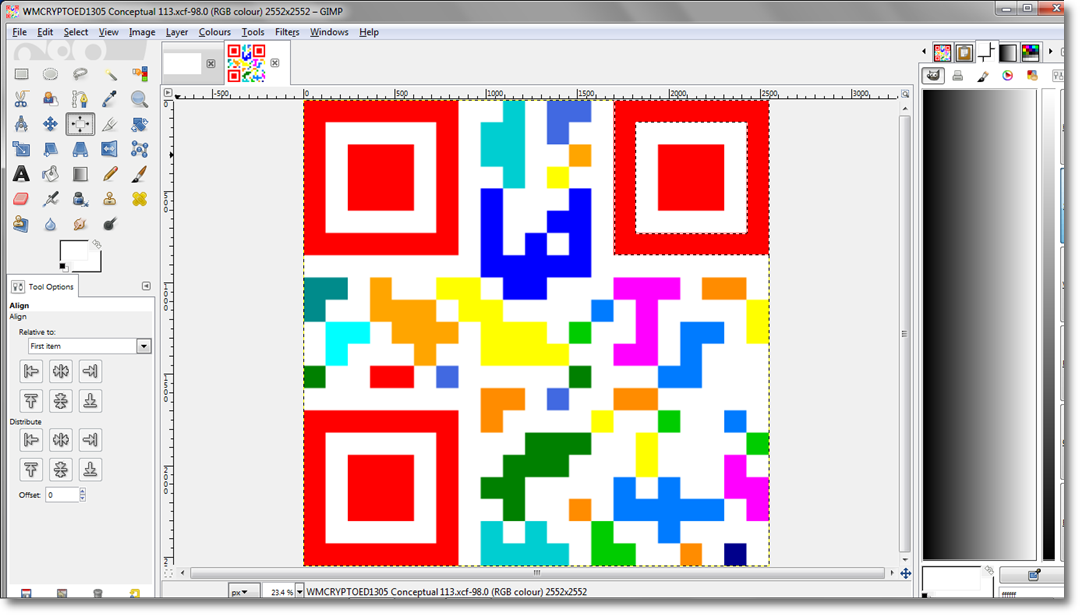Image resolution: width=1080 pixels, height=615 pixels.
Task: Select the Bucket Fill tool
Action: pos(50,174)
